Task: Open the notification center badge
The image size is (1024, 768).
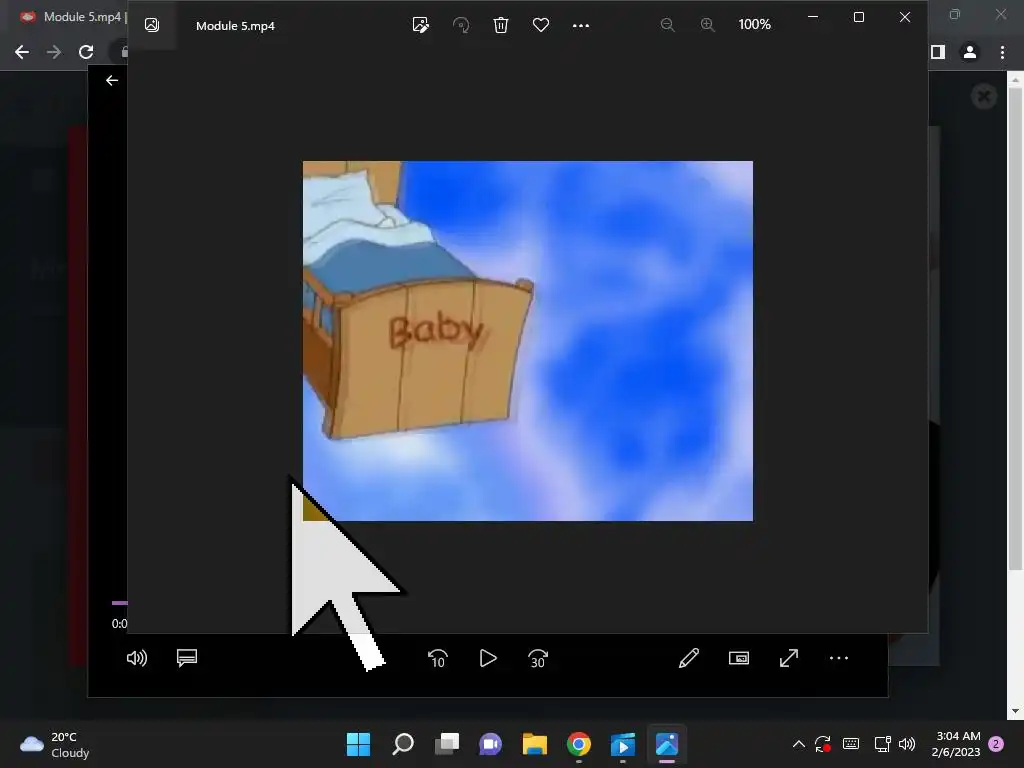Action: (x=996, y=744)
